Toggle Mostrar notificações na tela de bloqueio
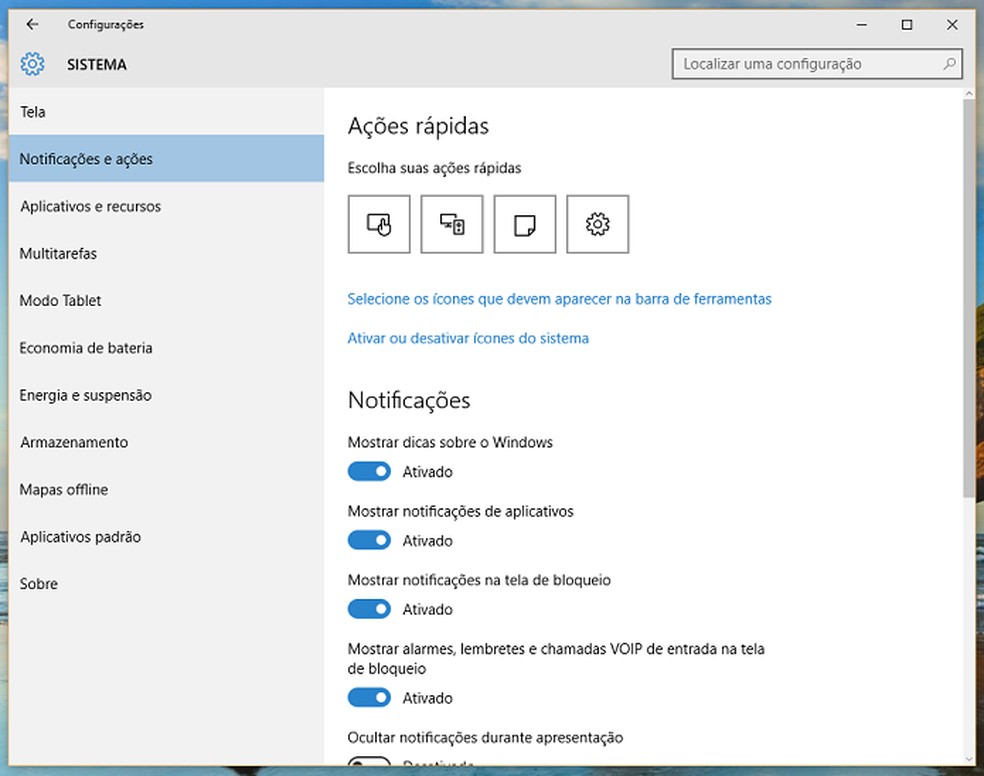Screen dimensions: 984x776 click(x=369, y=609)
